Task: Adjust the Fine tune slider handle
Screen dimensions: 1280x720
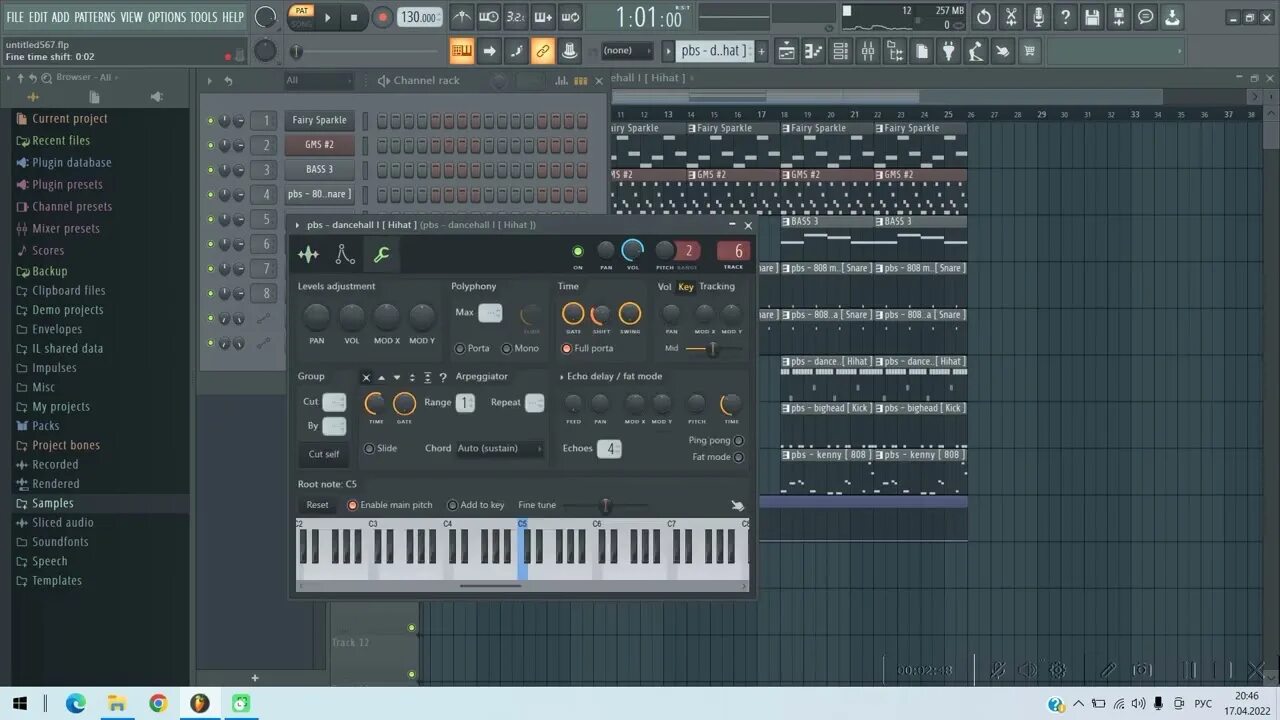Action: [x=605, y=506]
